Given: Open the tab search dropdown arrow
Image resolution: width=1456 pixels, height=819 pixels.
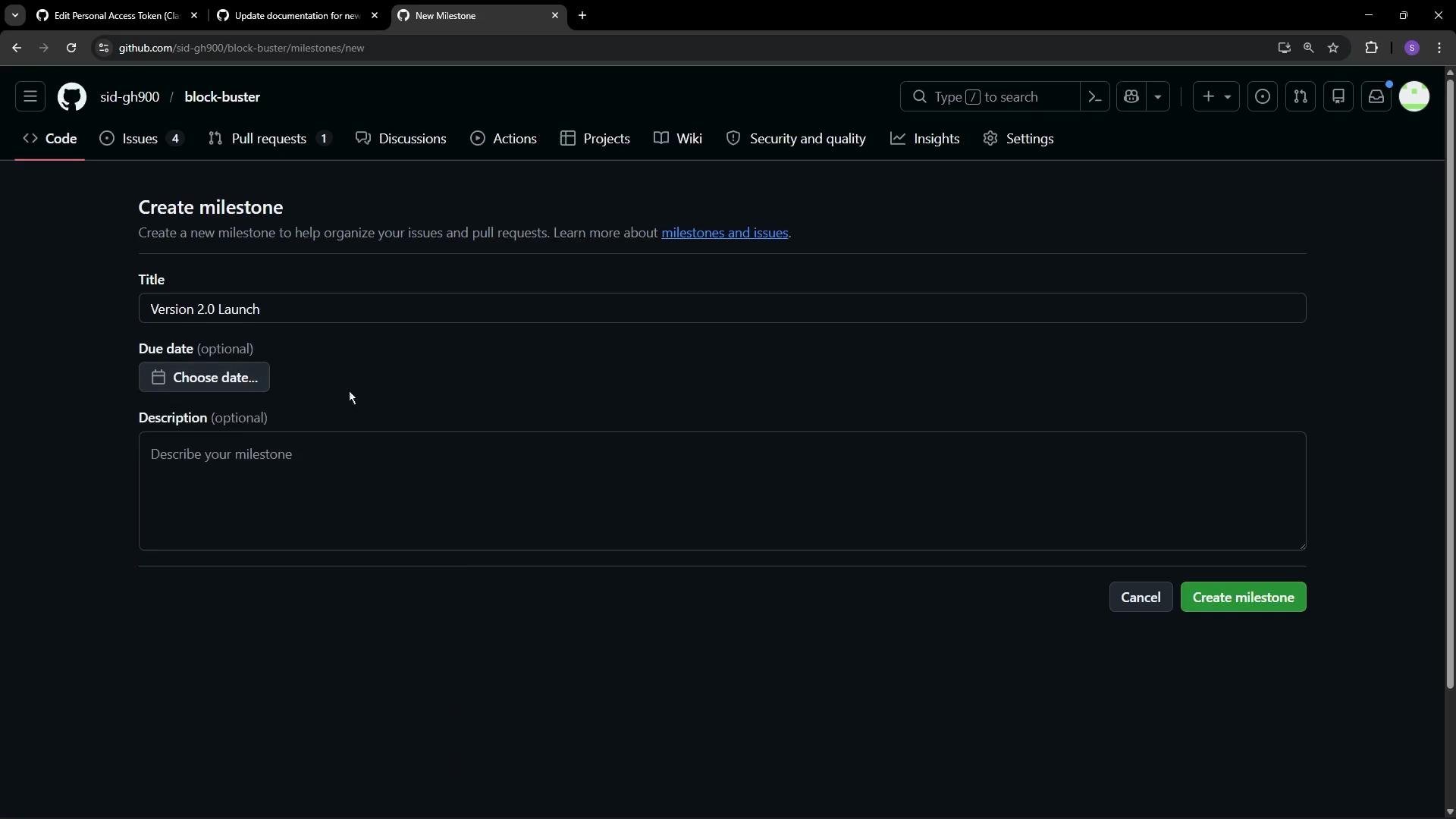Looking at the screenshot, I should [x=14, y=15].
